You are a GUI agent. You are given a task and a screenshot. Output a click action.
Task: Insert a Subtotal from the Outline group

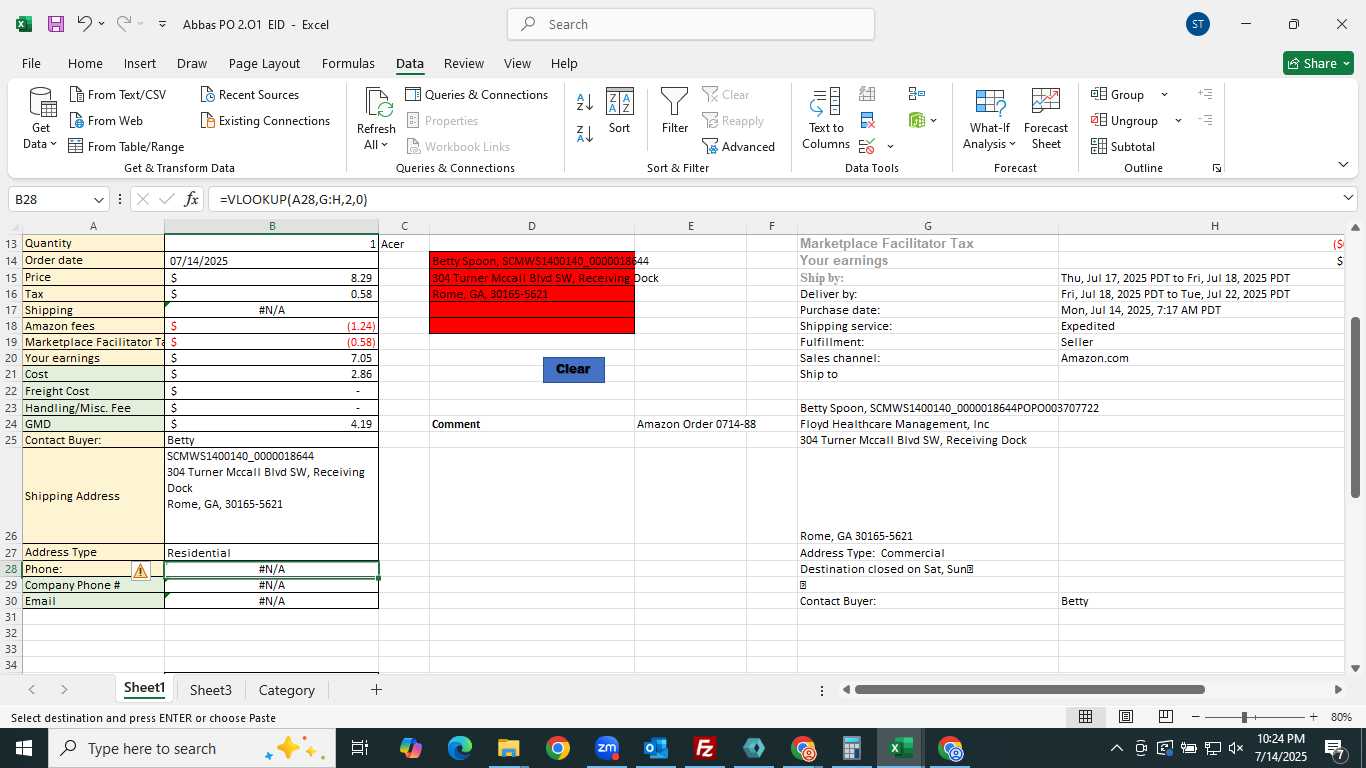[x=1123, y=147]
